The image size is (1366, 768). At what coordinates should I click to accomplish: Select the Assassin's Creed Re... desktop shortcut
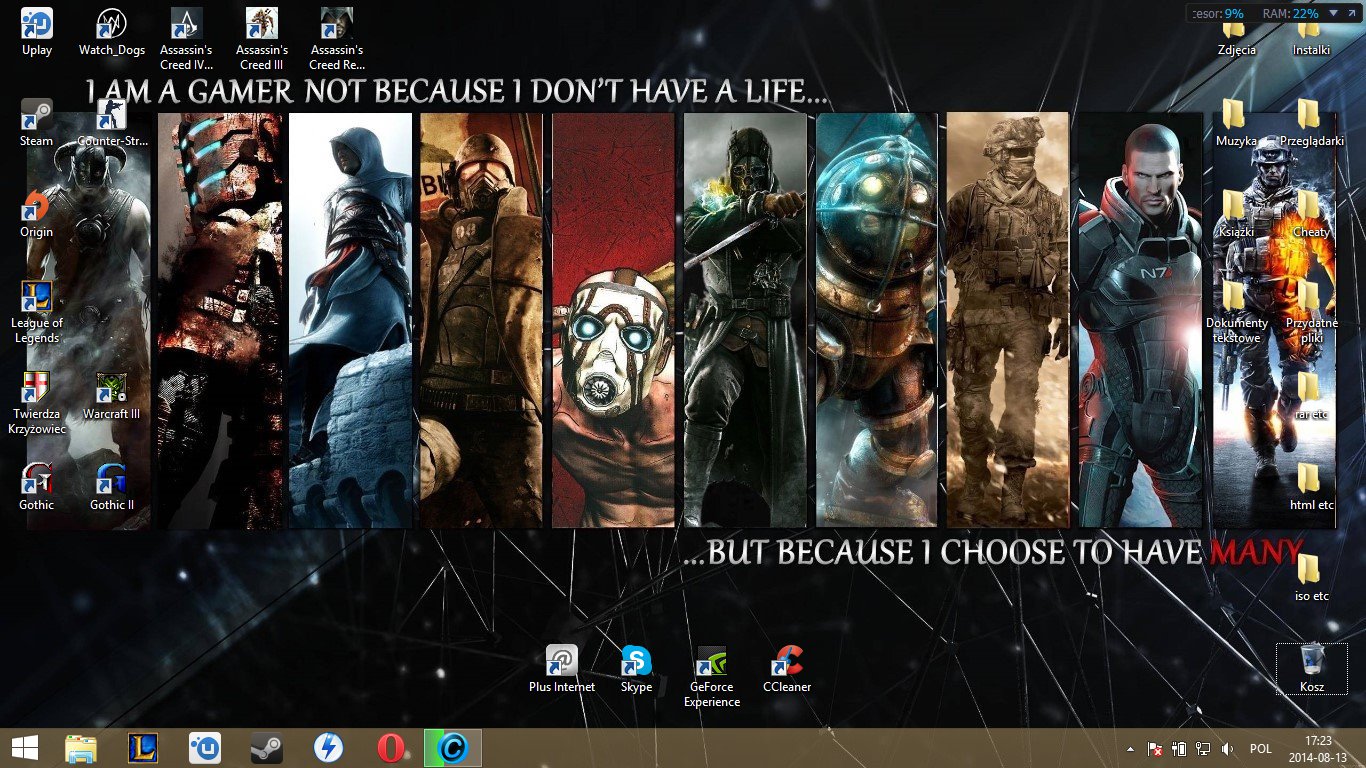tap(337, 39)
